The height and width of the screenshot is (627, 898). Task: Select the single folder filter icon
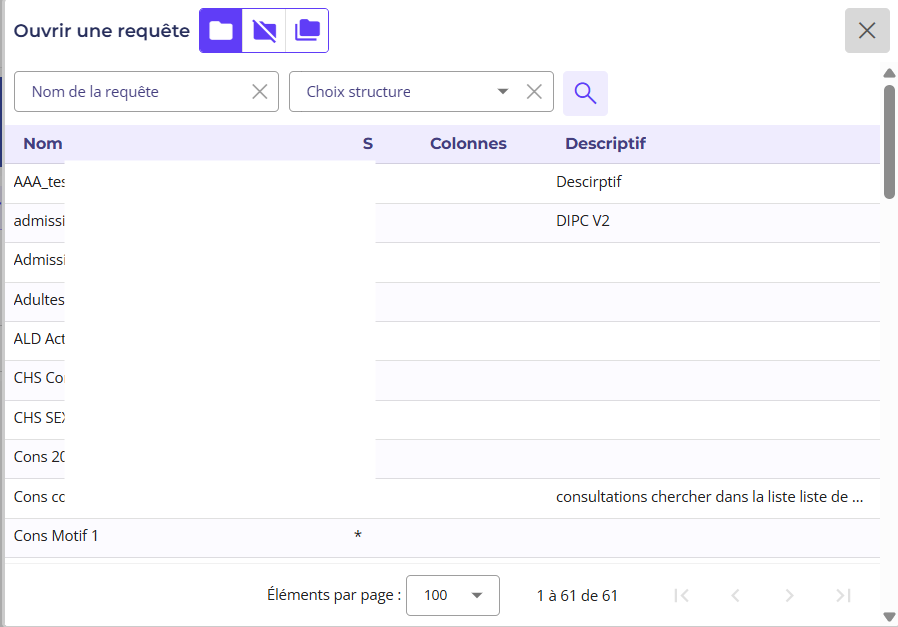point(221,31)
